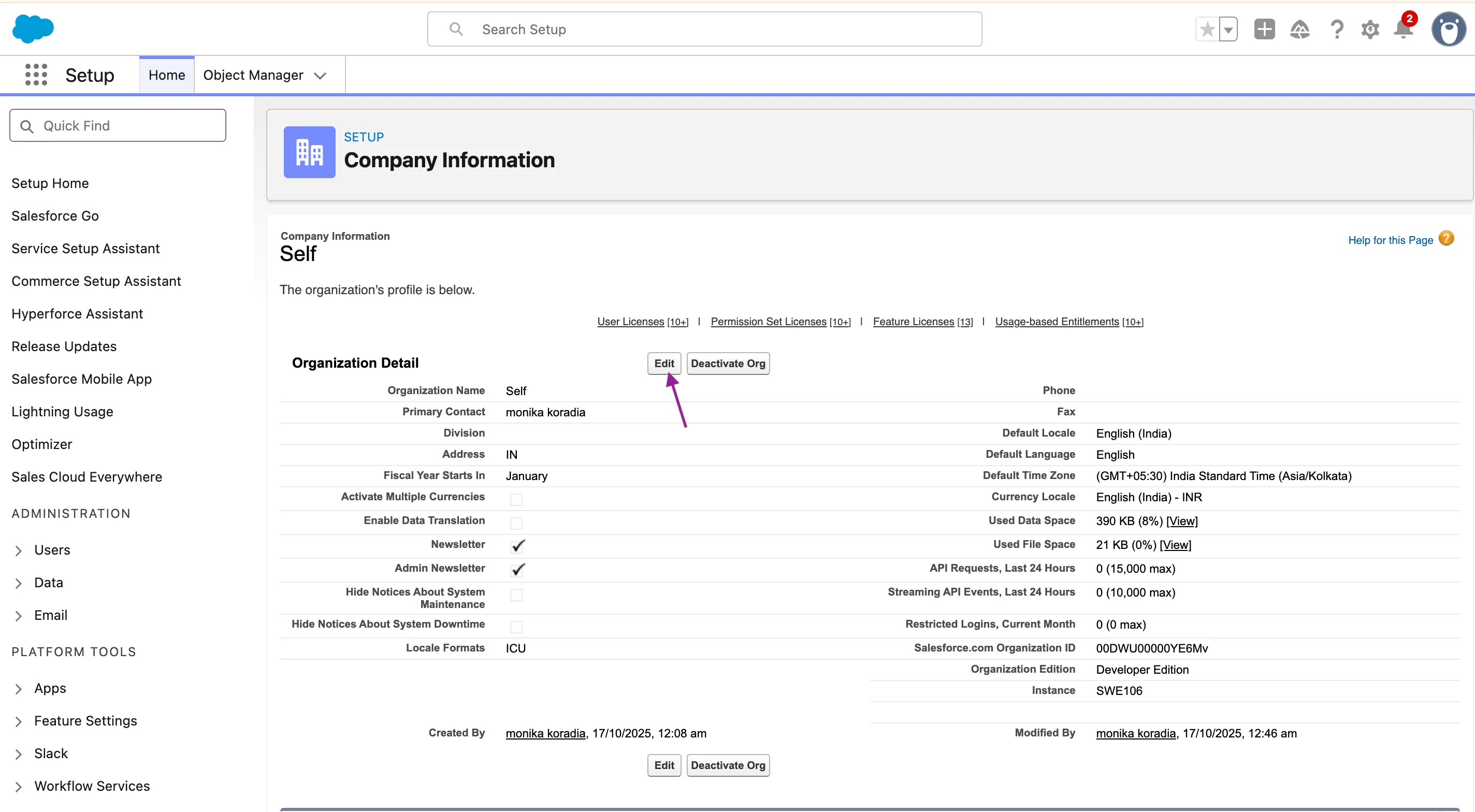Open Global Actions plus icon
Viewport: 1475px width, 812px height.
click(x=1264, y=28)
